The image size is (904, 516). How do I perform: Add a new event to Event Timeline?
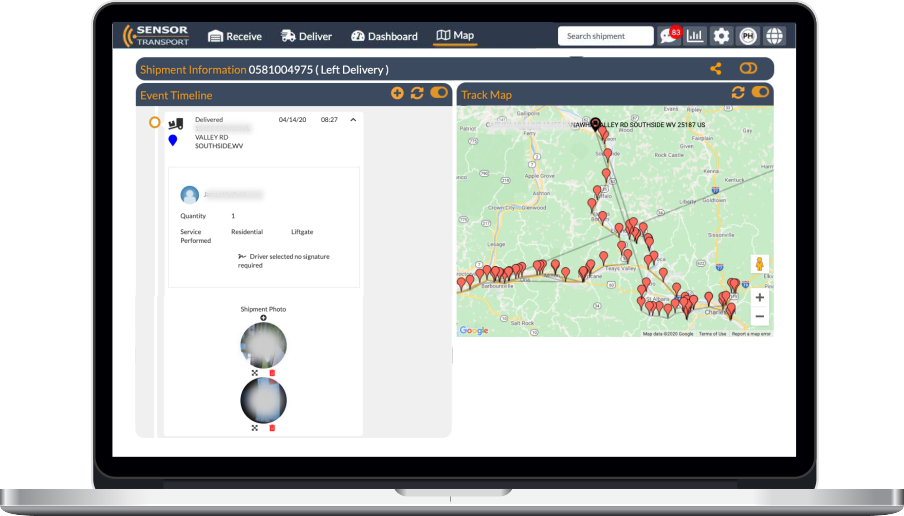[x=397, y=94]
